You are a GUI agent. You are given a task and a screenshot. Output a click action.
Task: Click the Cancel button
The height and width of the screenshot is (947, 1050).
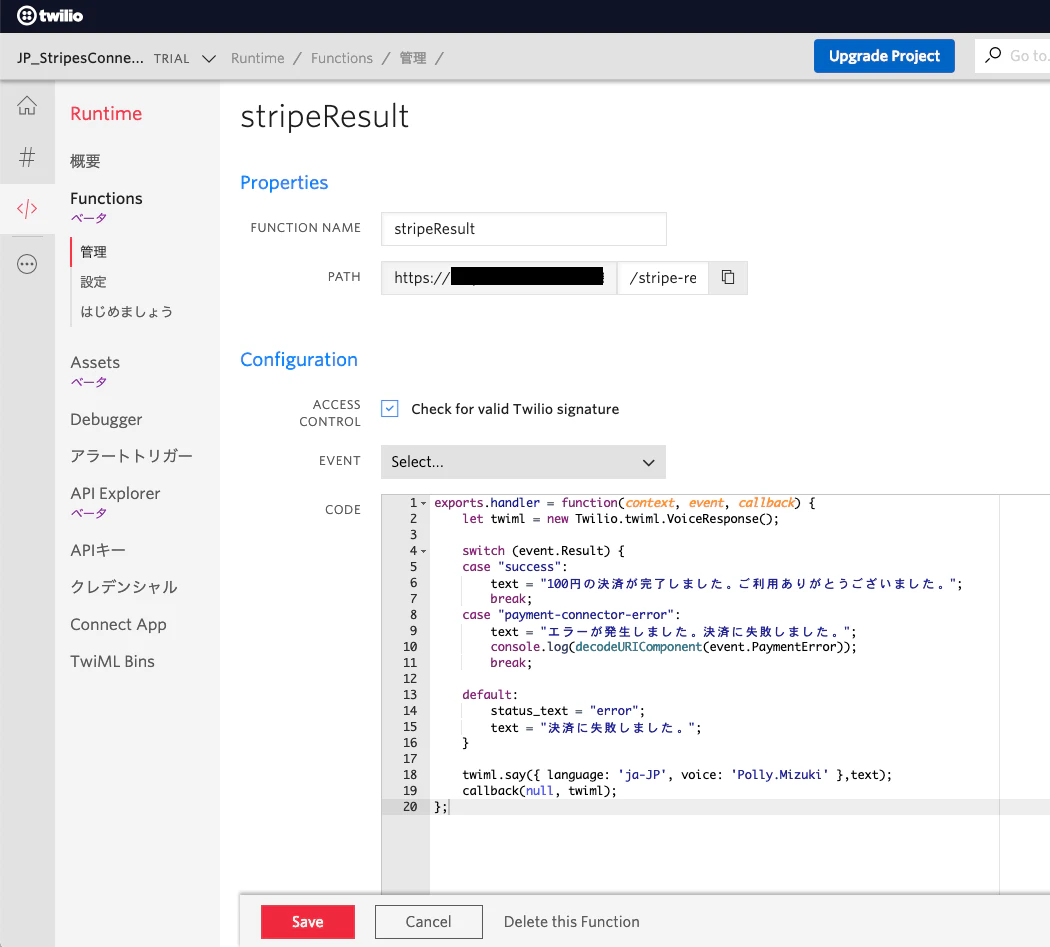click(429, 922)
